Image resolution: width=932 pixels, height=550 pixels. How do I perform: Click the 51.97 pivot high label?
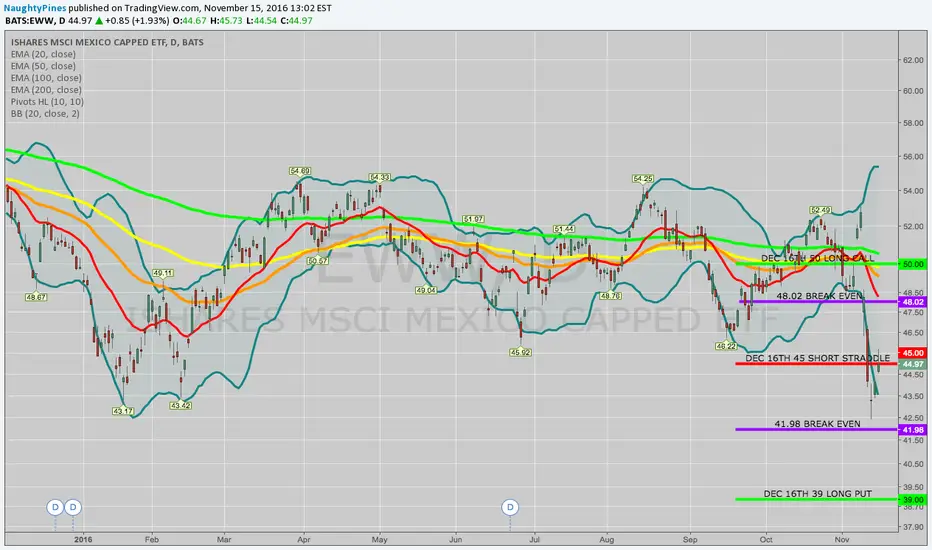(473, 219)
